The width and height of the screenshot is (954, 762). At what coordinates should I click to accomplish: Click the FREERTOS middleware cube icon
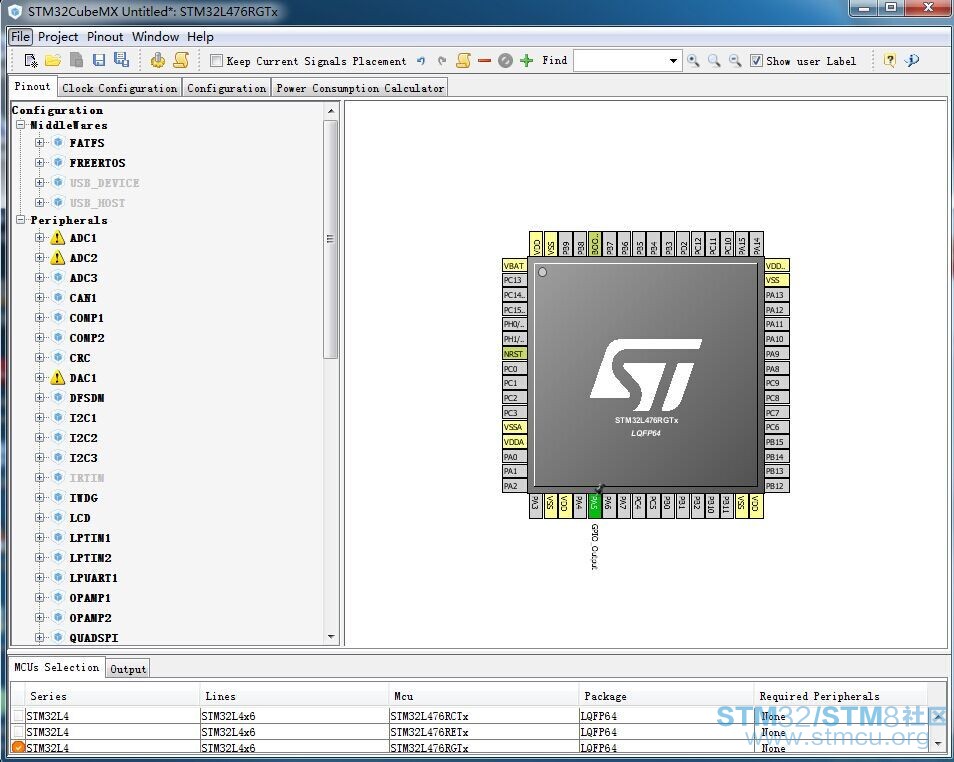pos(58,163)
